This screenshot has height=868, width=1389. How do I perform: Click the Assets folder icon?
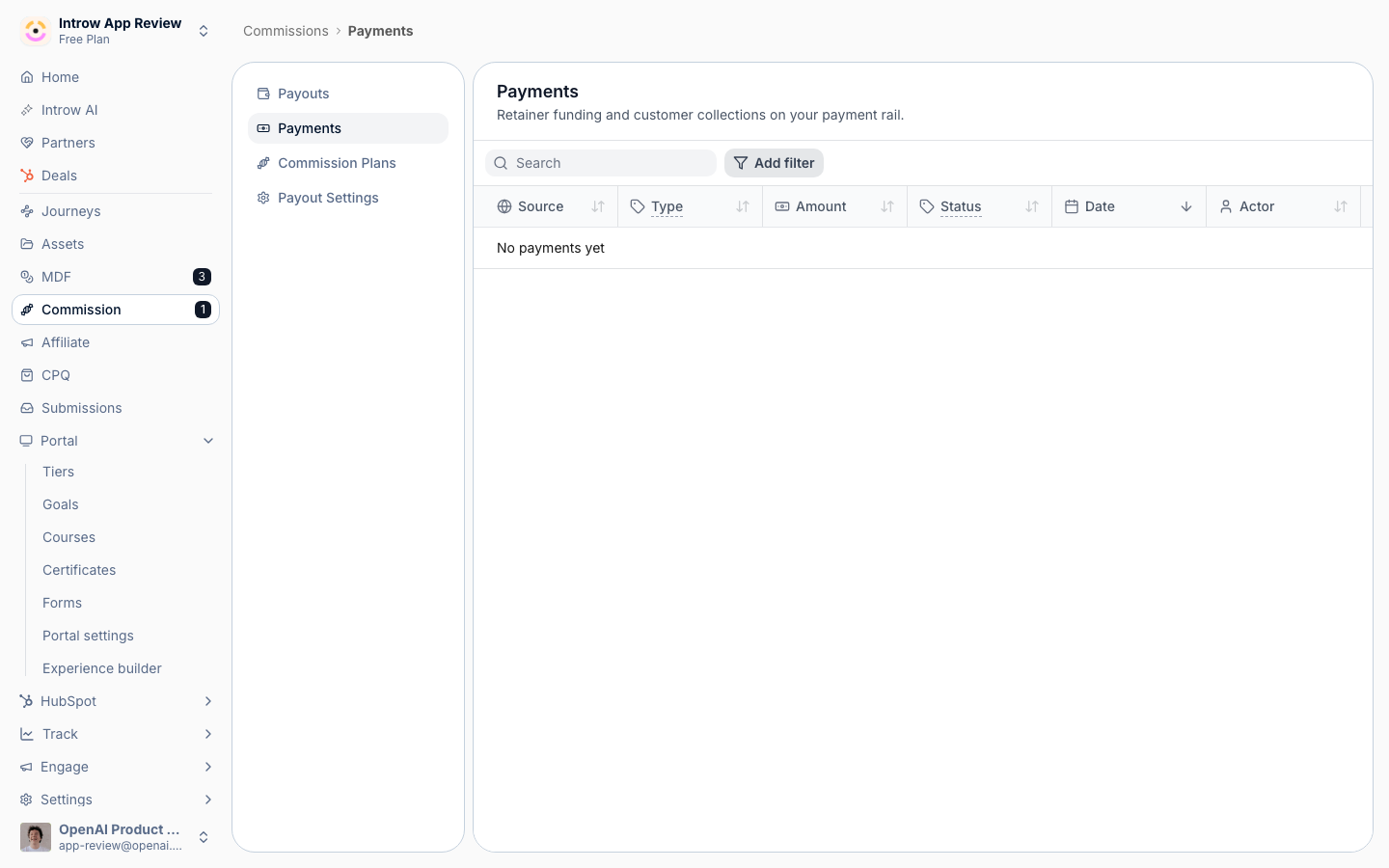(27, 244)
